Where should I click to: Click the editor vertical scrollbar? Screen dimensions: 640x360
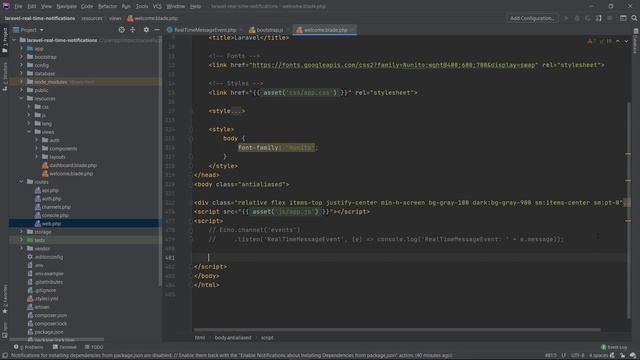tap(628, 210)
